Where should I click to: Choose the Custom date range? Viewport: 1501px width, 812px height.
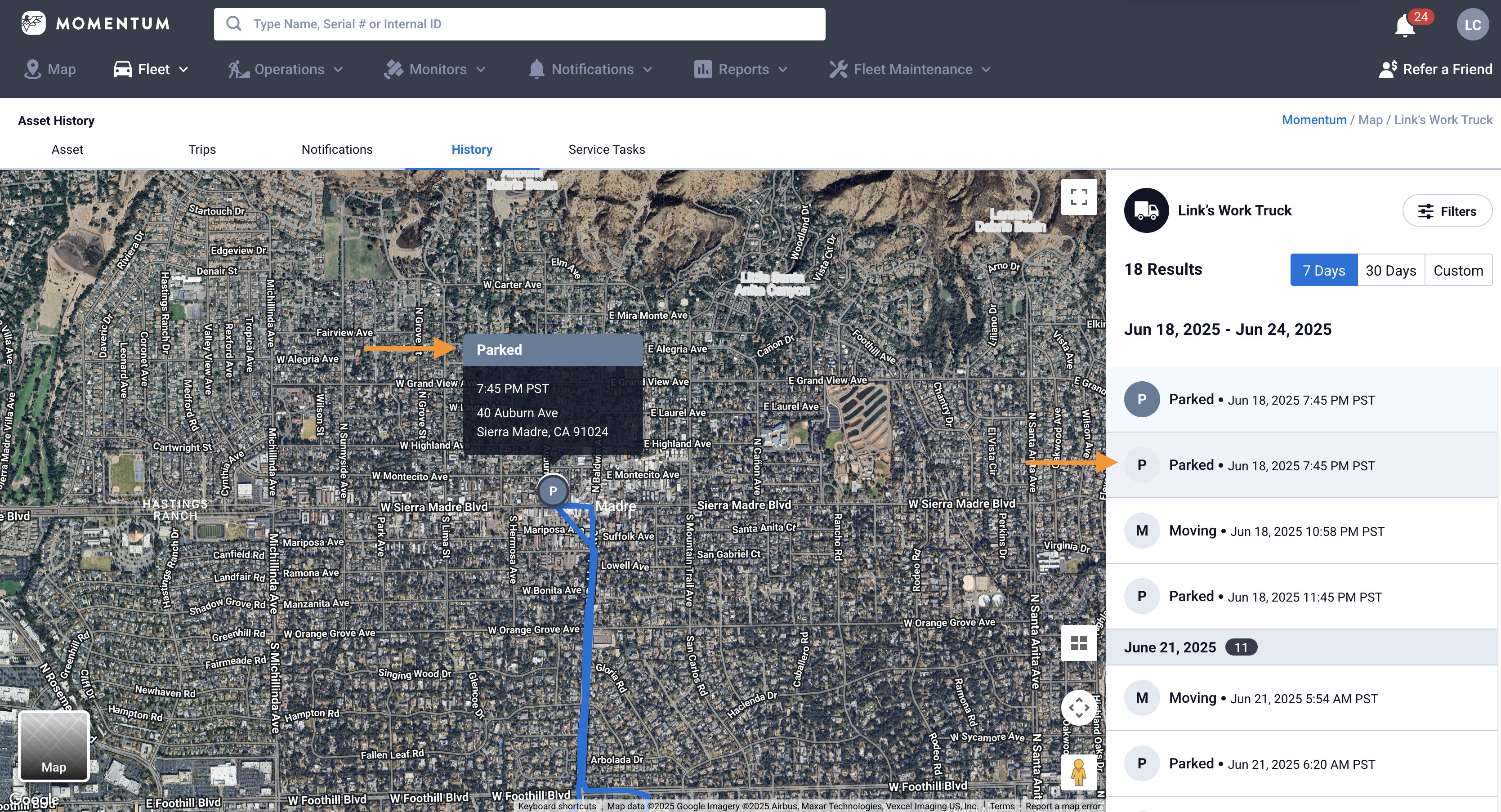point(1458,270)
